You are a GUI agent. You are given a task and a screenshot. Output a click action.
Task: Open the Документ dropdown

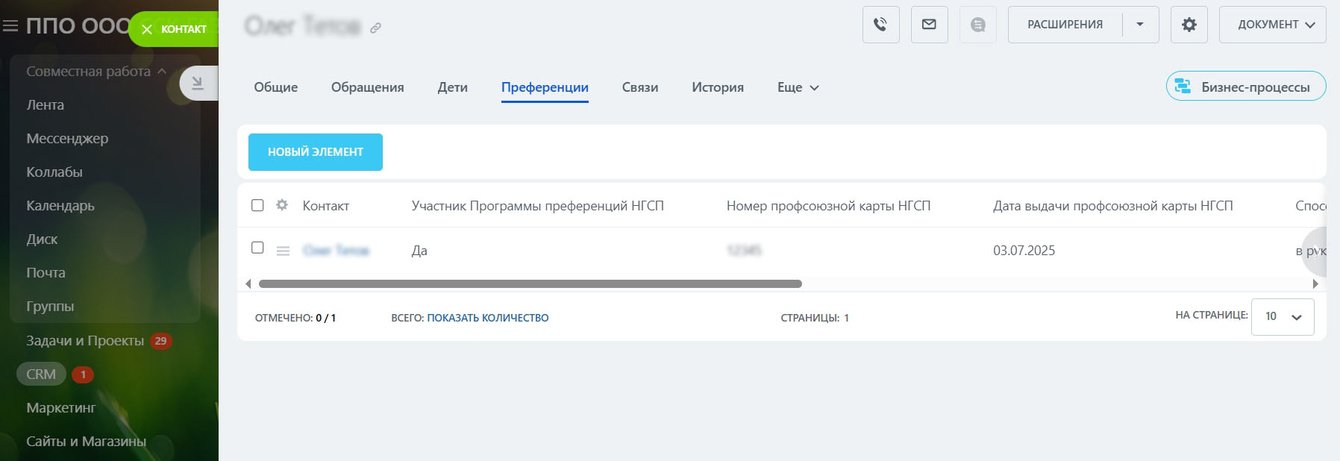pyautogui.click(x=1272, y=25)
